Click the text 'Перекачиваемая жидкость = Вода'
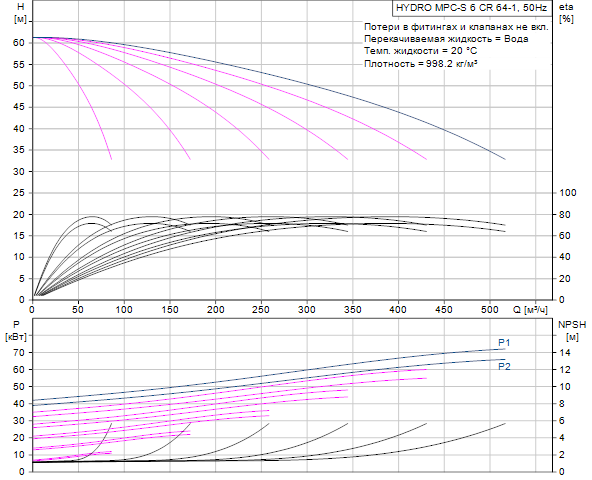The width and height of the screenshot is (592, 480). (446, 39)
